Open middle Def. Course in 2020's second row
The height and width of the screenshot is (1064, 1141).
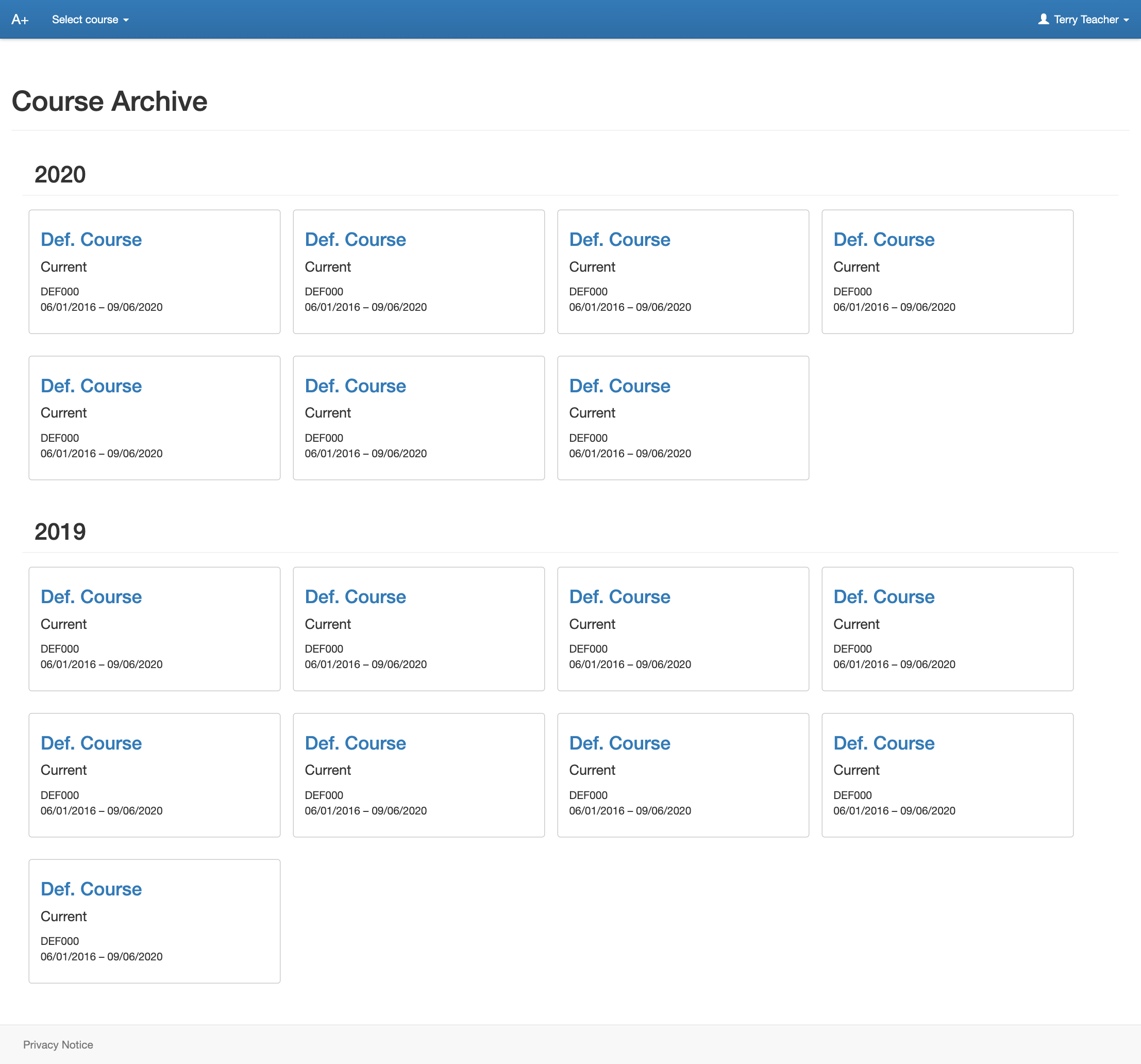355,386
